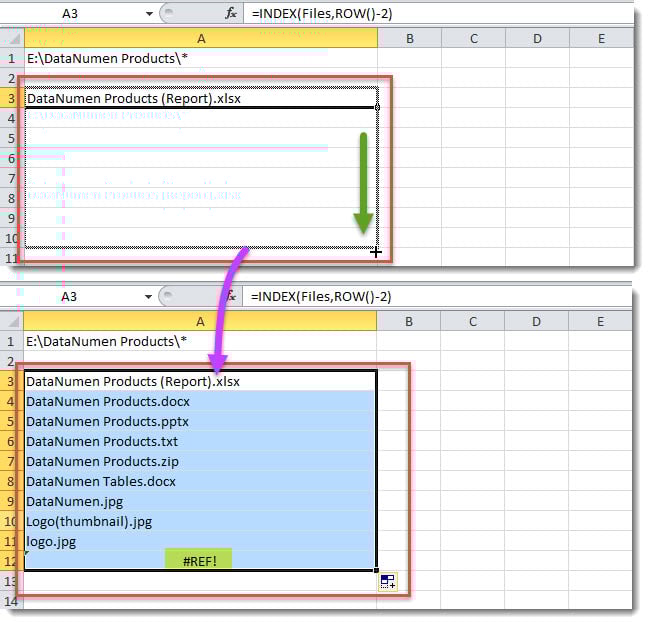Click the Name Box A3 in lower sheet

[x=69, y=297]
